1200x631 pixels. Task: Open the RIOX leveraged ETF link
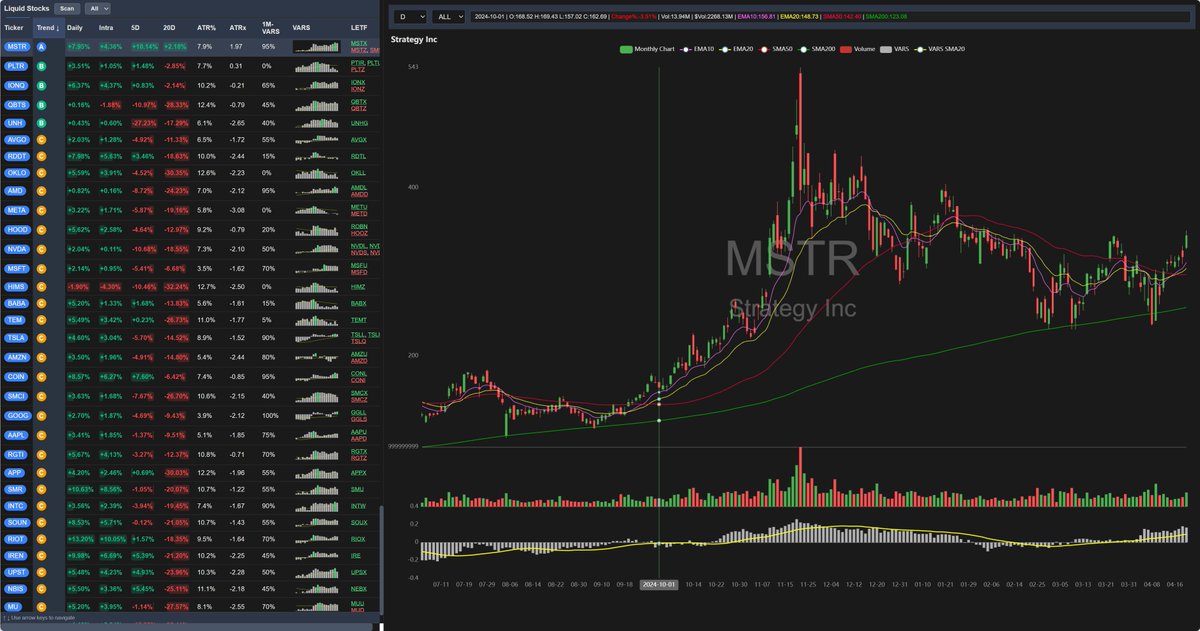[359, 538]
